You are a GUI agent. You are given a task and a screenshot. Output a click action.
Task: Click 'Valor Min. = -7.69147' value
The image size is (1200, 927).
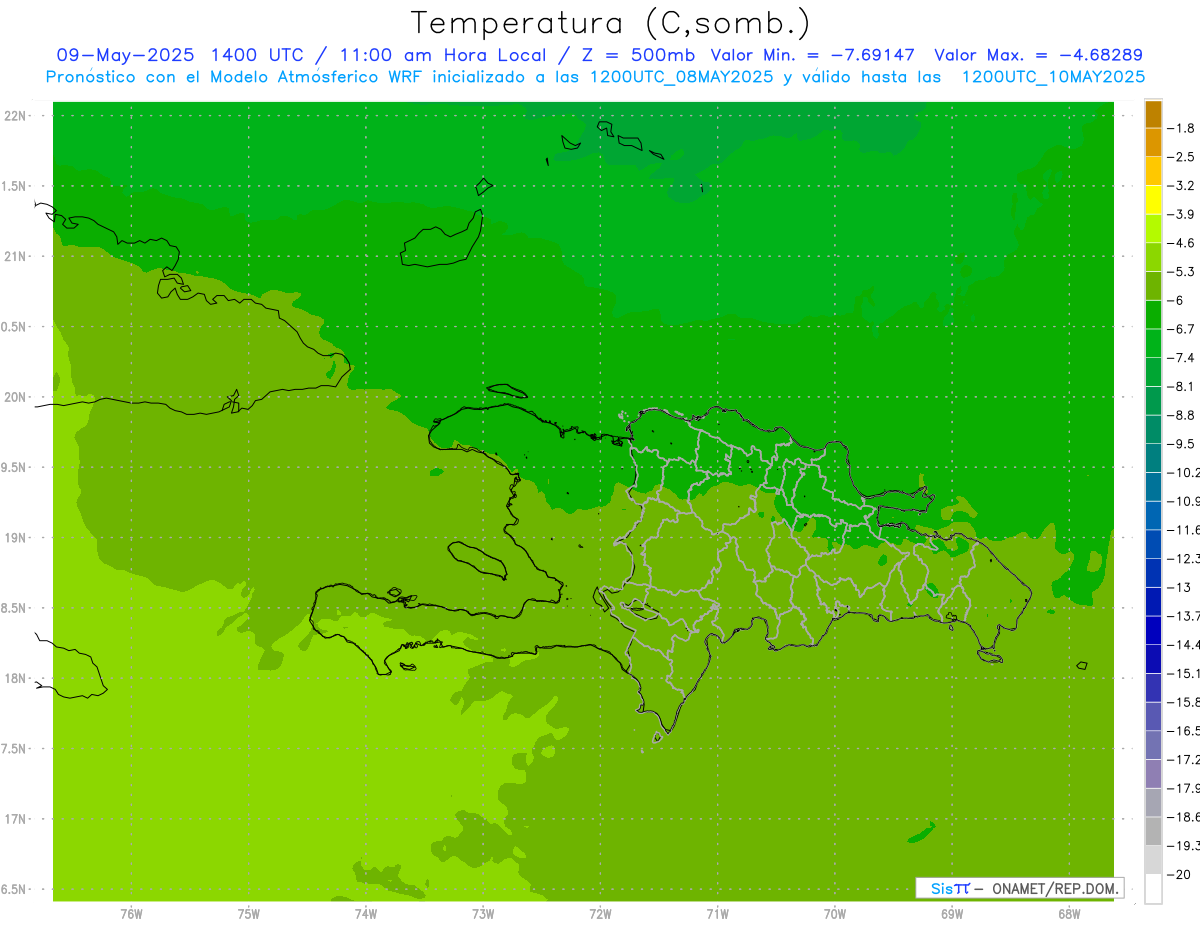pyautogui.click(x=812, y=55)
